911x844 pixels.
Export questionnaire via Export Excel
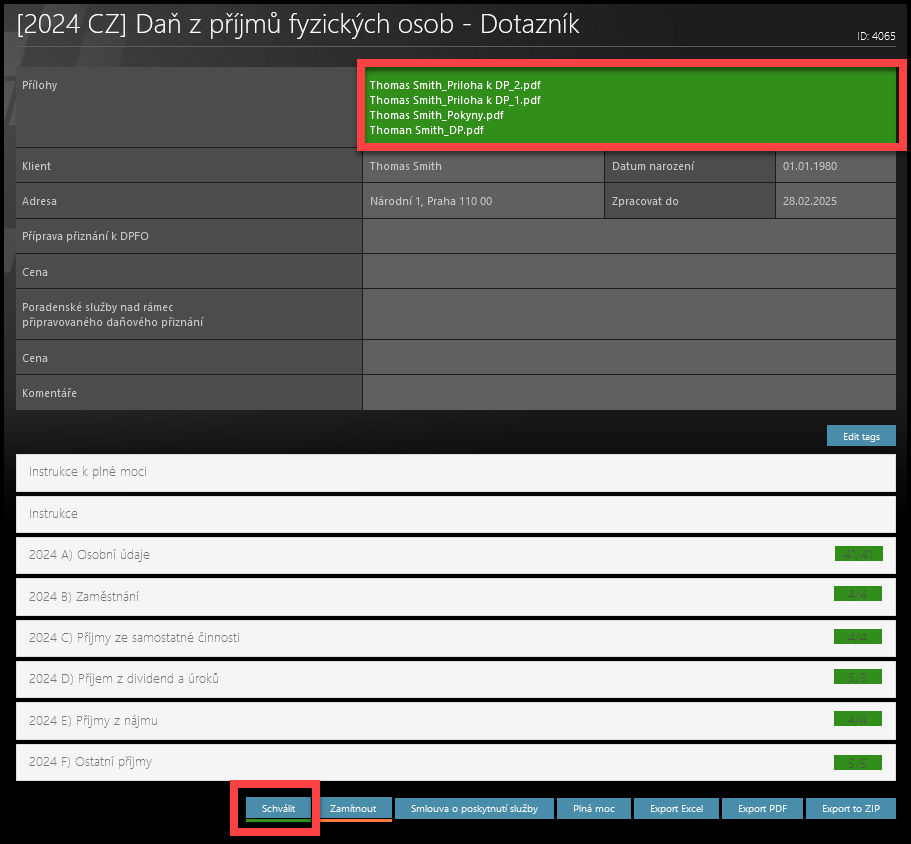(676, 808)
